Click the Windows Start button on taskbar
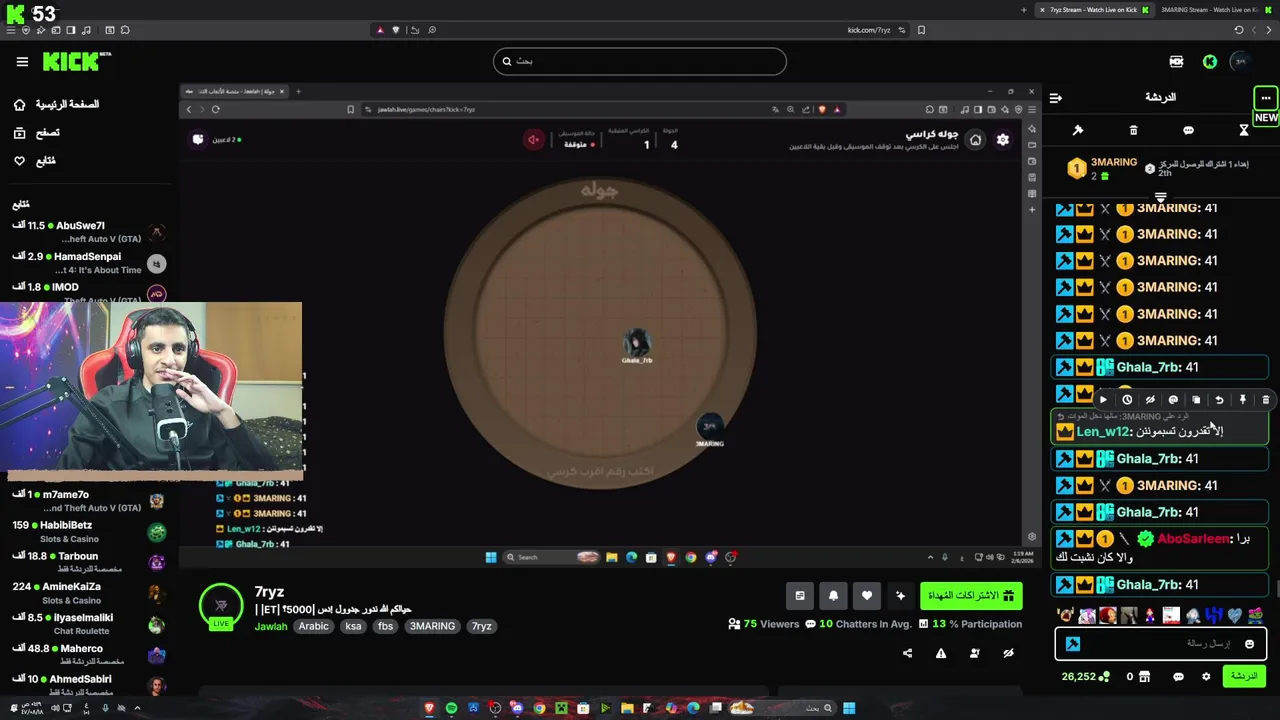The image size is (1280, 720). tap(849, 708)
